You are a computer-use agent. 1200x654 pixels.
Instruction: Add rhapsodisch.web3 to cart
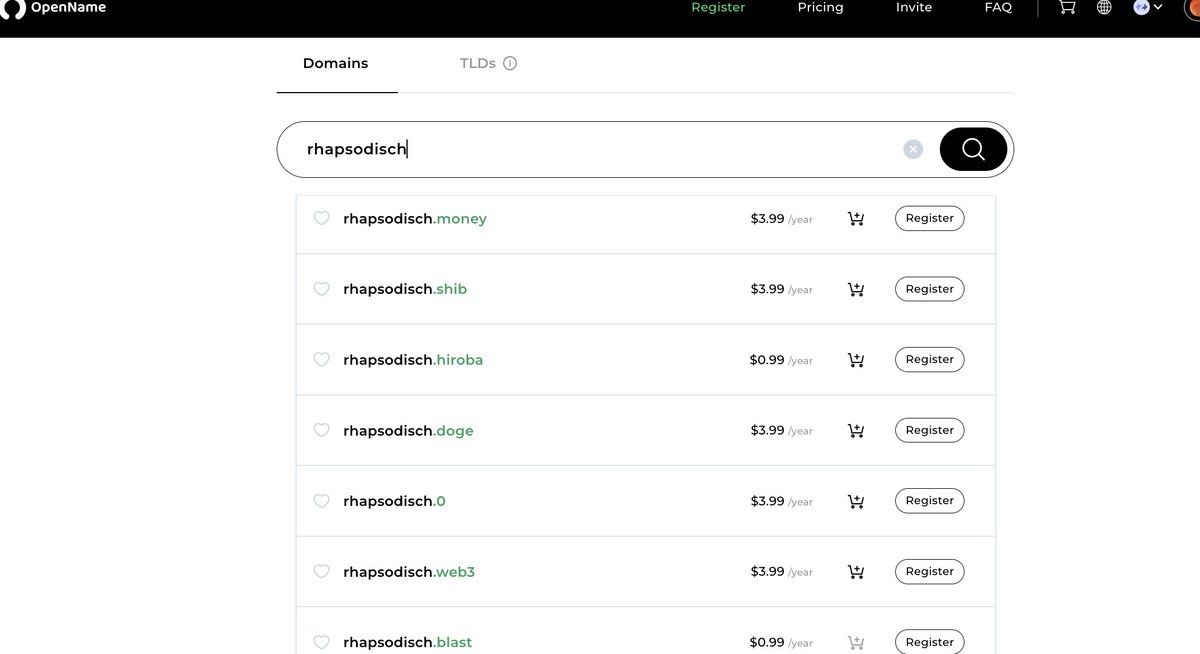[x=856, y=572]
